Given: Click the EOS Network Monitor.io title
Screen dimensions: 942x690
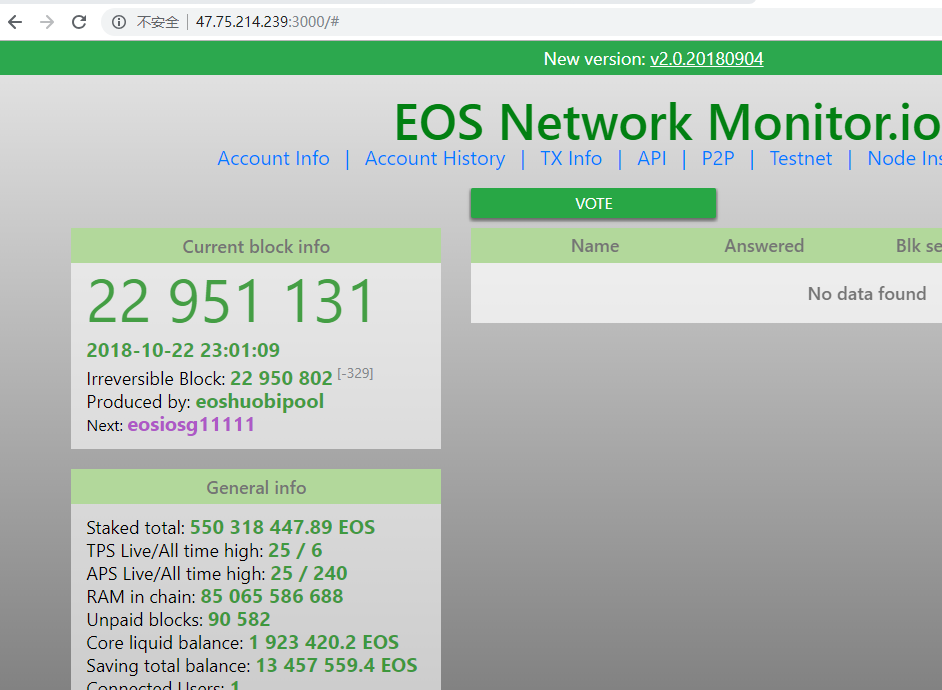Looking at the screenshot, I should pos(667,123).
